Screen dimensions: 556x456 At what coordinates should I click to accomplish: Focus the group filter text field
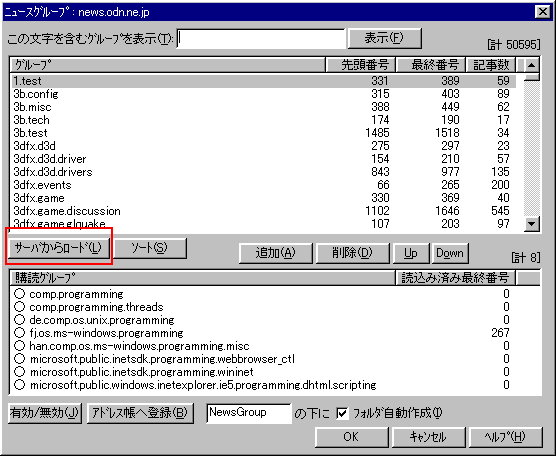[x=261, y=38]
